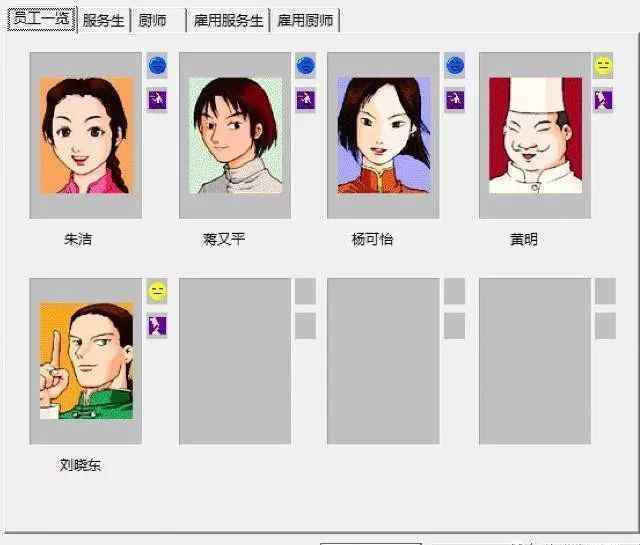The height and width of the screenshot is (545, 640).
Task: Click the purple activity icon beside 刘晓东
Action: (157, 325)
